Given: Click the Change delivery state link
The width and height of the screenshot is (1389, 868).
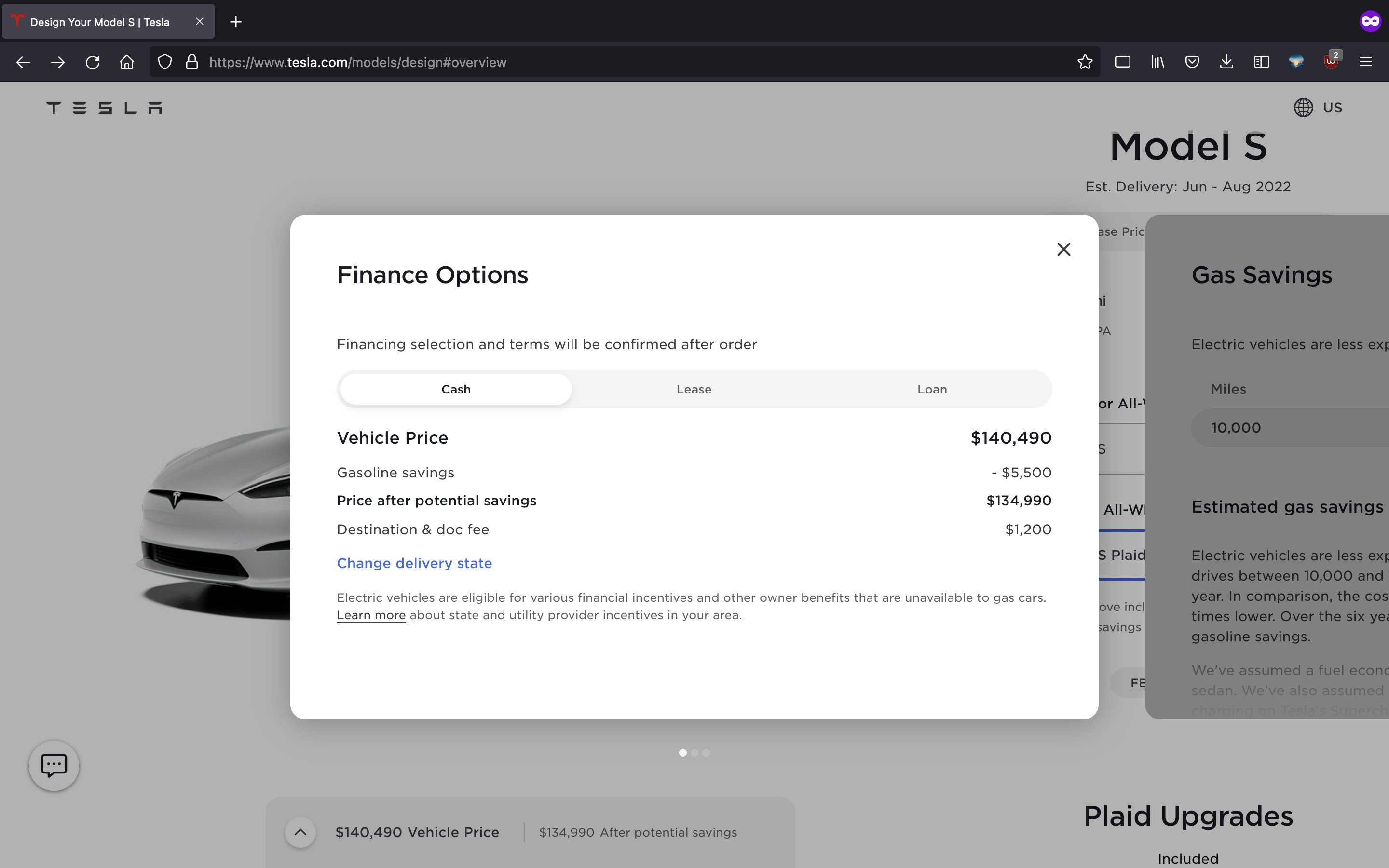Looking at the screenshot, I should (x=414, y=563).
